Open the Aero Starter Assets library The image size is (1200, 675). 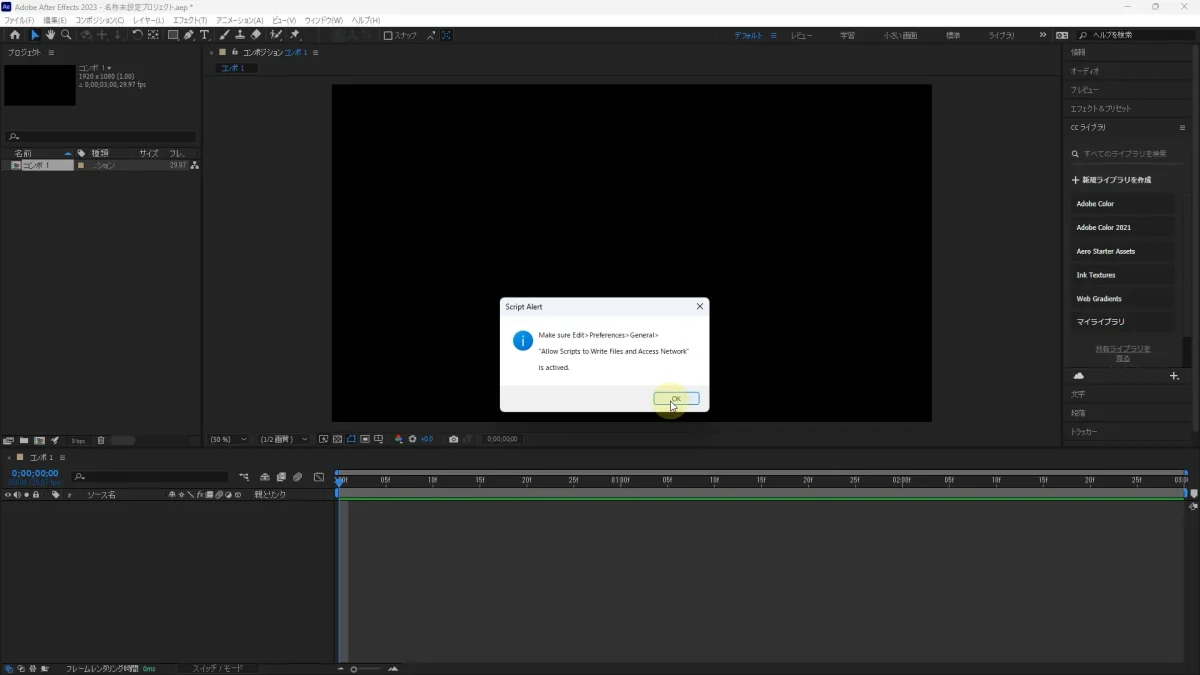point(1122,251)
